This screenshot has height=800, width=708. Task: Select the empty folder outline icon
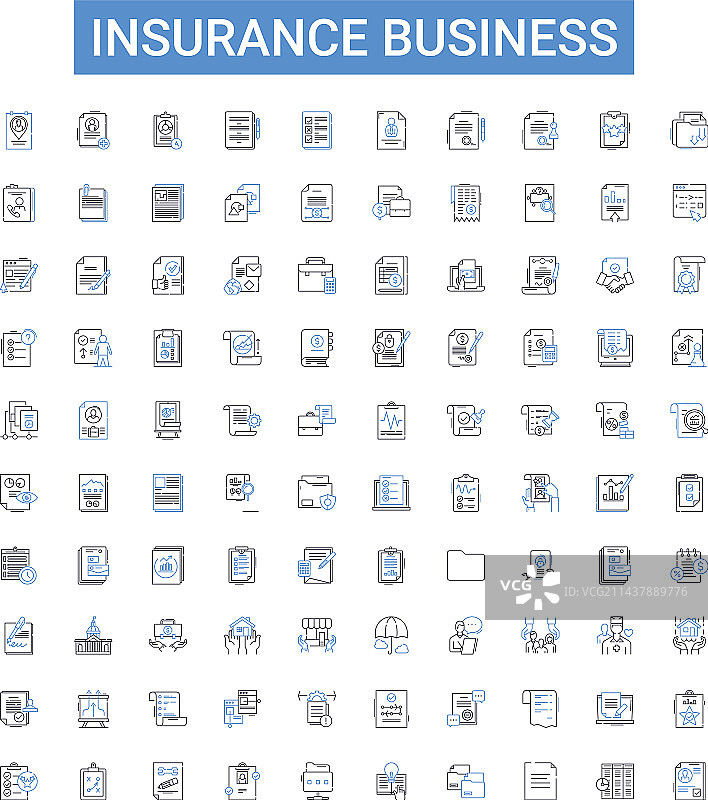pyautogui.click(x=465, y=565)
